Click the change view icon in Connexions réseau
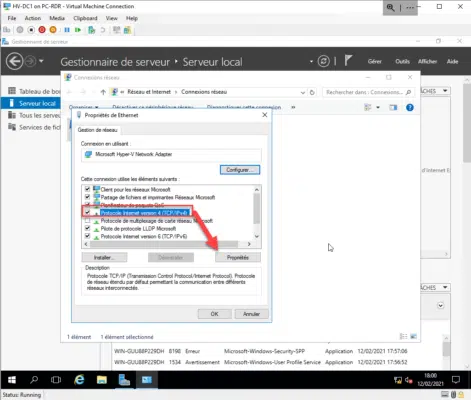Screen dimensions: 471x400 tap(368, 107)
